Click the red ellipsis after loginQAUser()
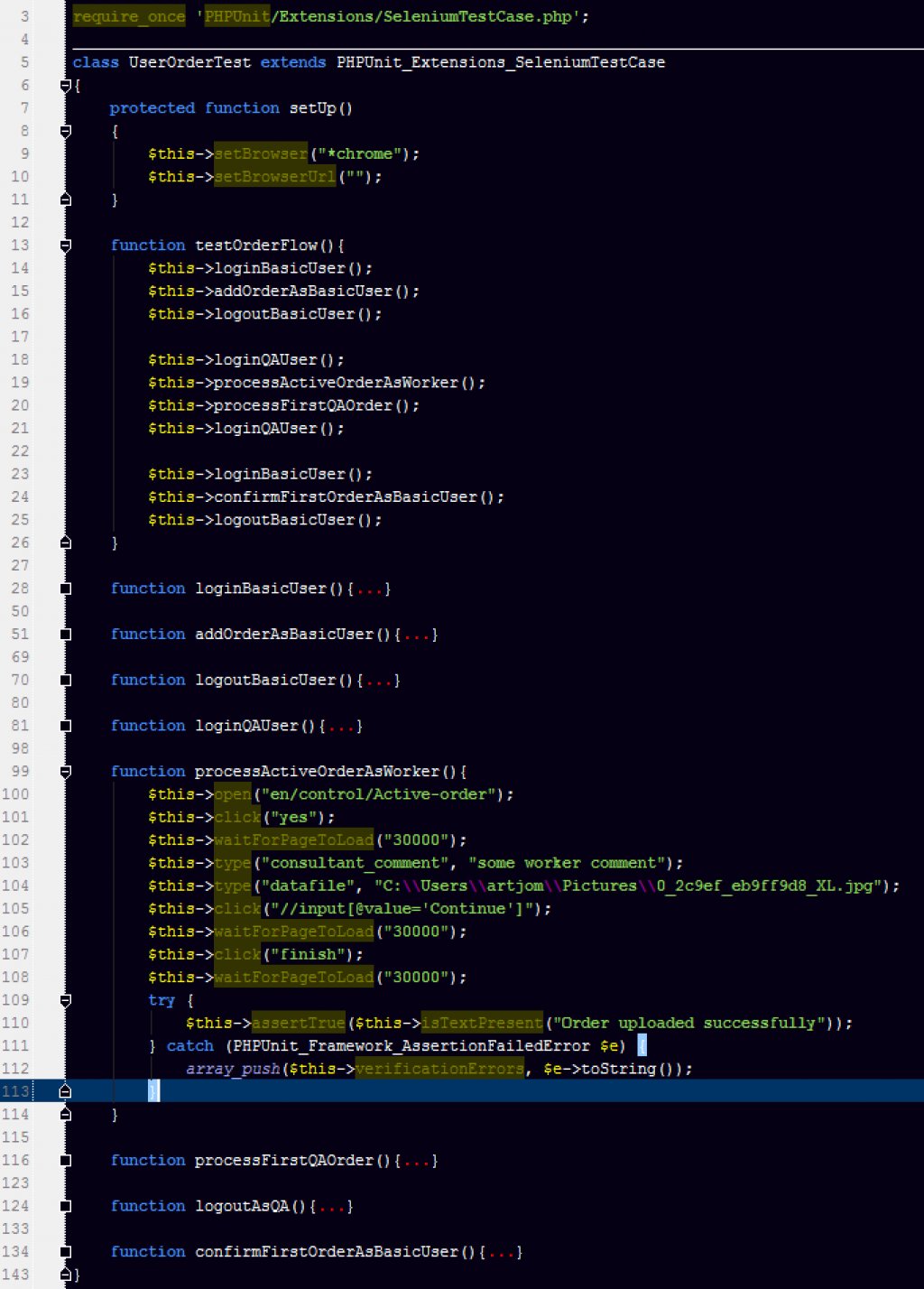The height and width of the screenshot is (1289, 924). [340, 727]
